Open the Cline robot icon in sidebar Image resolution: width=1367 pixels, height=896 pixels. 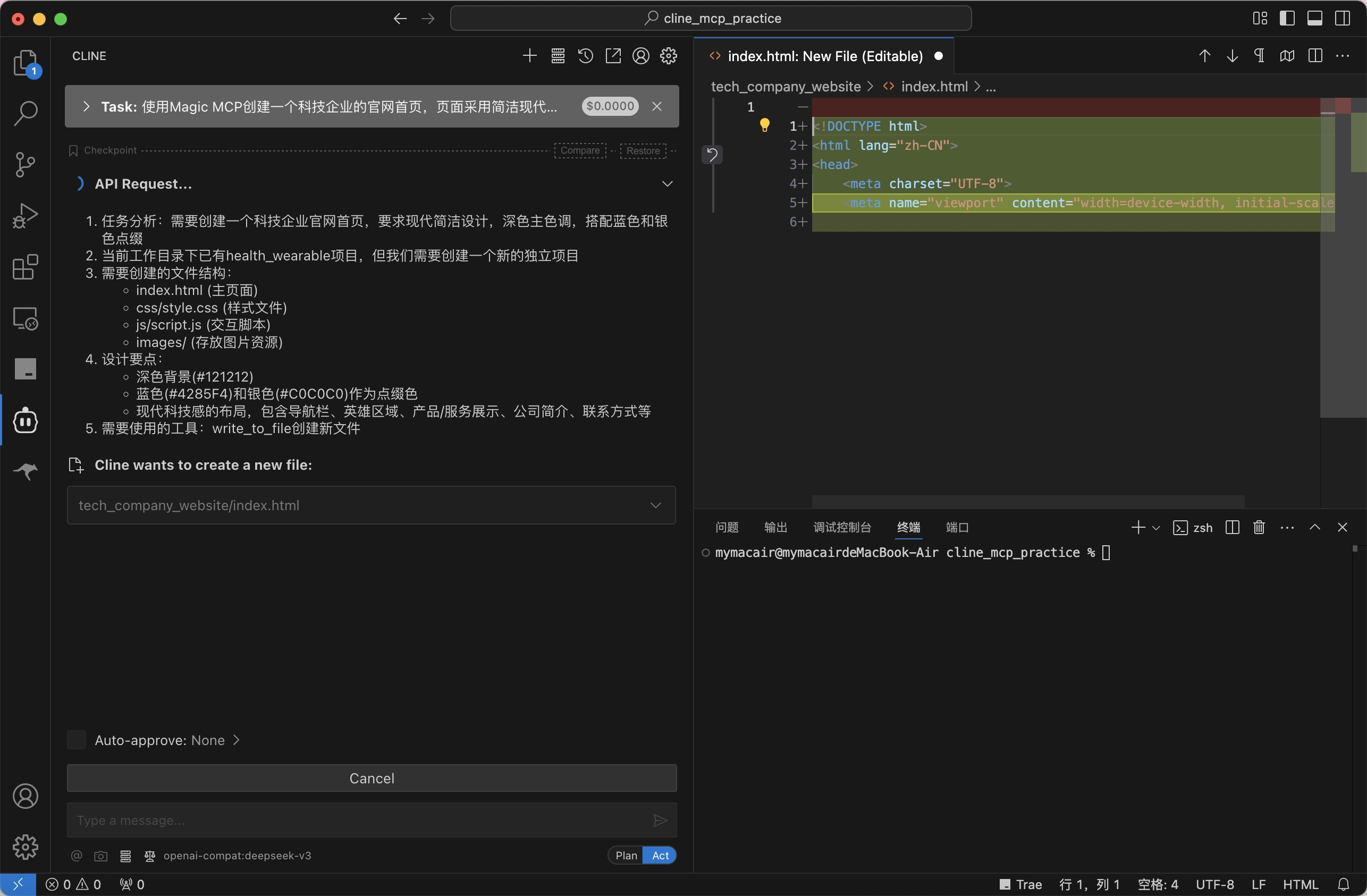tap(26, 421)
